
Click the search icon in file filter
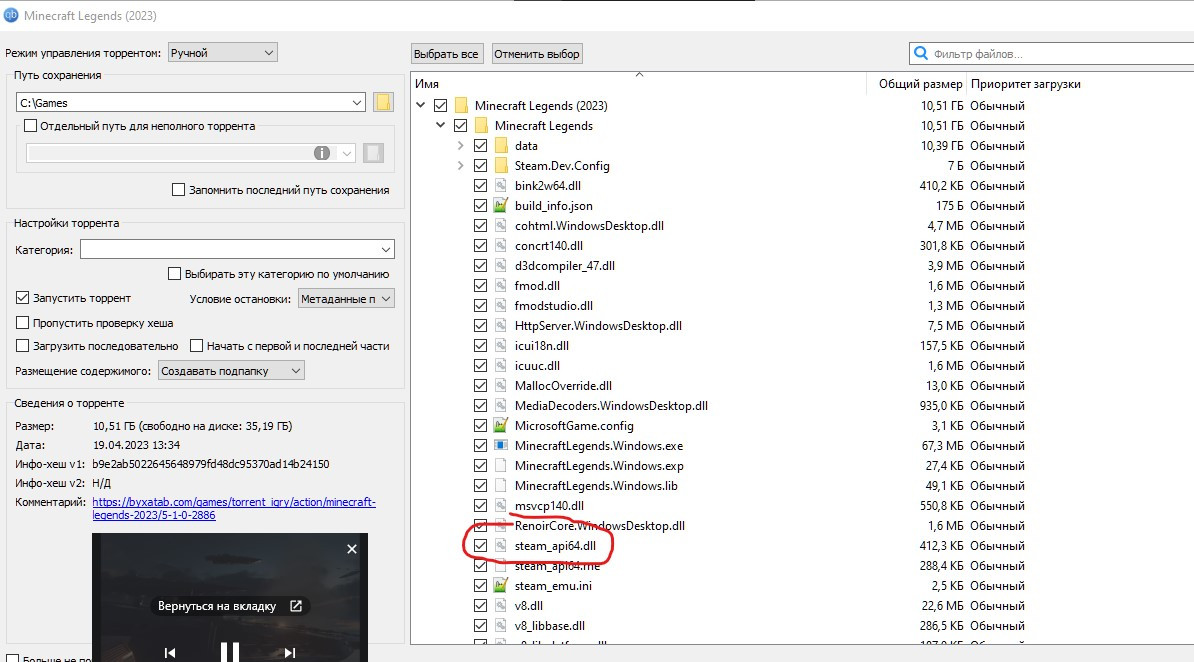tap(920, 53)
